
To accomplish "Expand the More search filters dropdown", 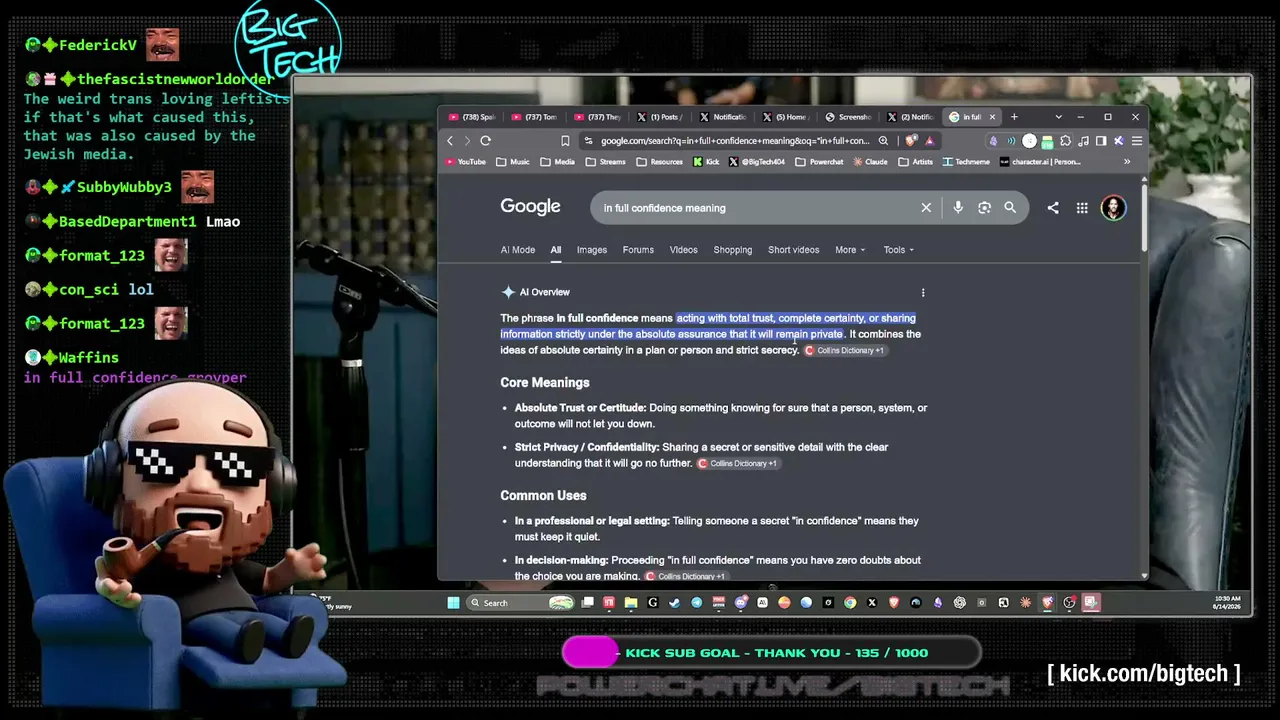I will click(x=850, y=250).
